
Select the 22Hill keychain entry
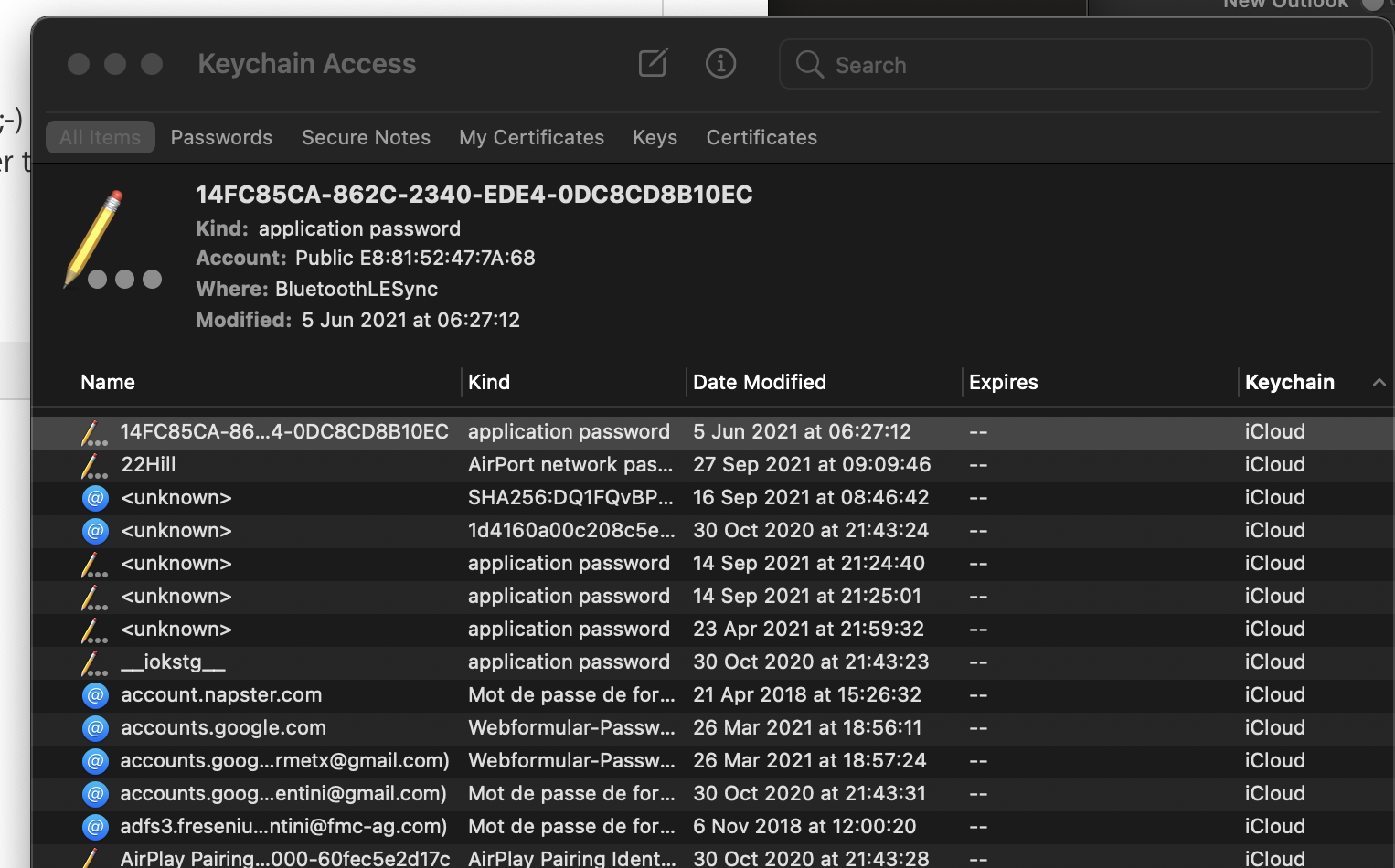[x=274, y=465]
